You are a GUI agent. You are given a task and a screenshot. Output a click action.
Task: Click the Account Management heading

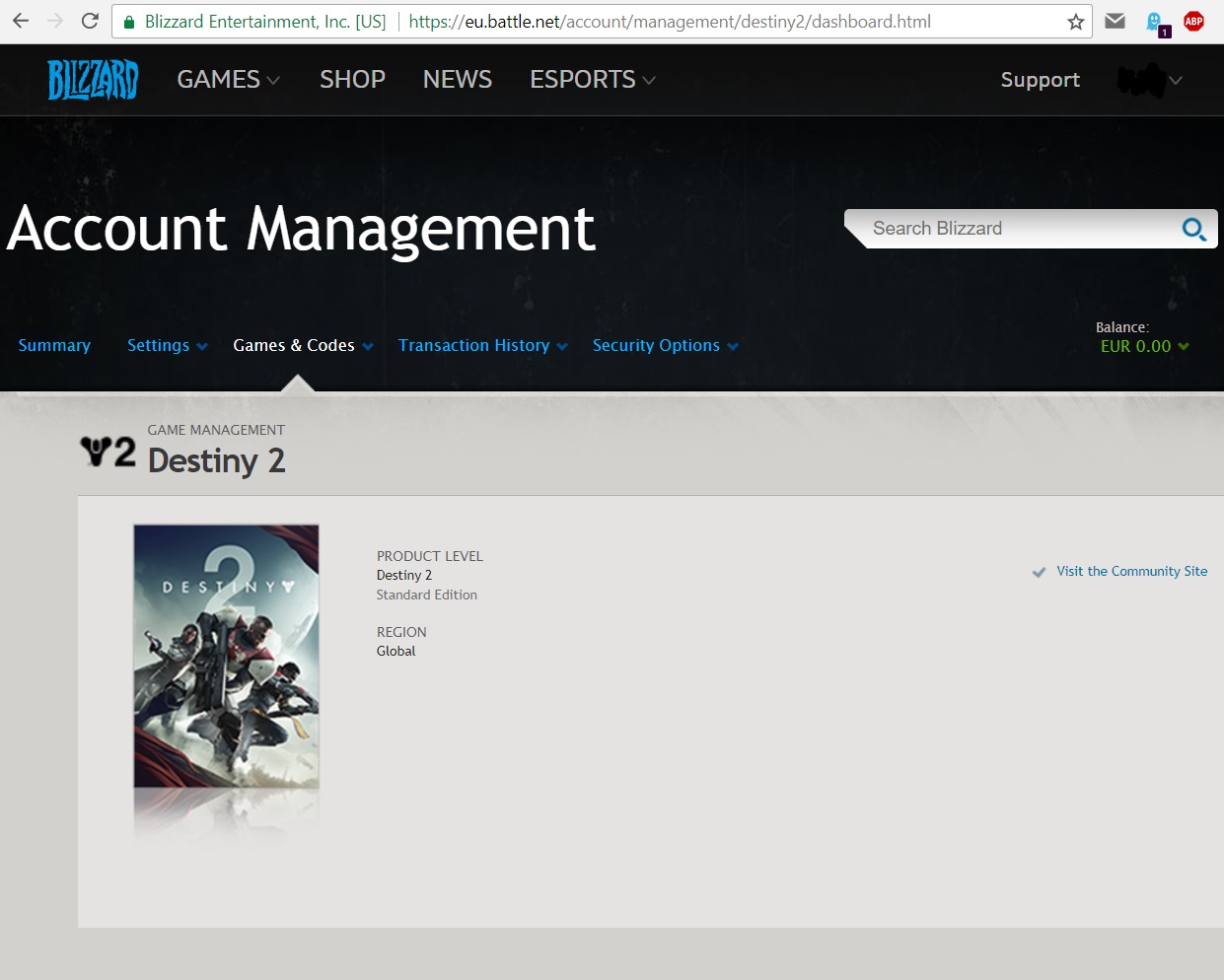[x=301, y=229]
